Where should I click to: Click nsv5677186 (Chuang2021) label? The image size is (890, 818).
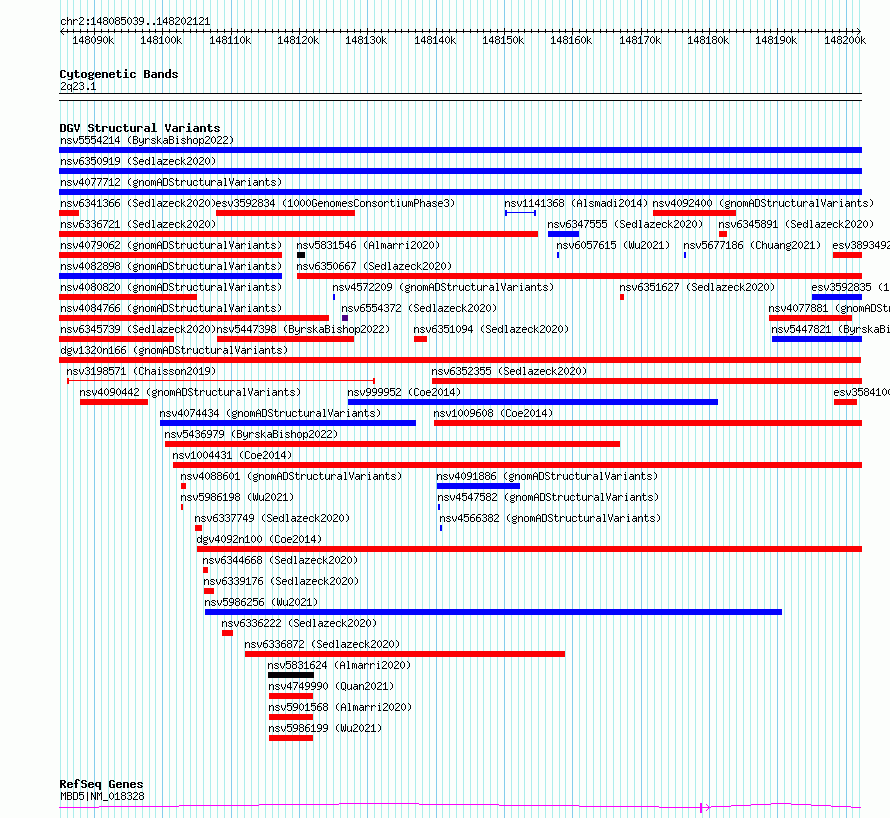[x=752, y=245]
